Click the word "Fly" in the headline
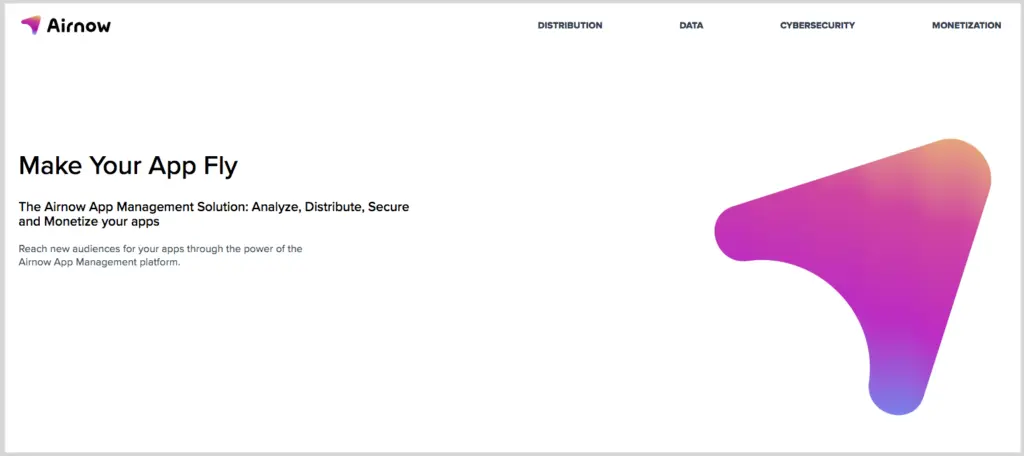The height and width of the screenshot is (456, 1024). (217, 165)
